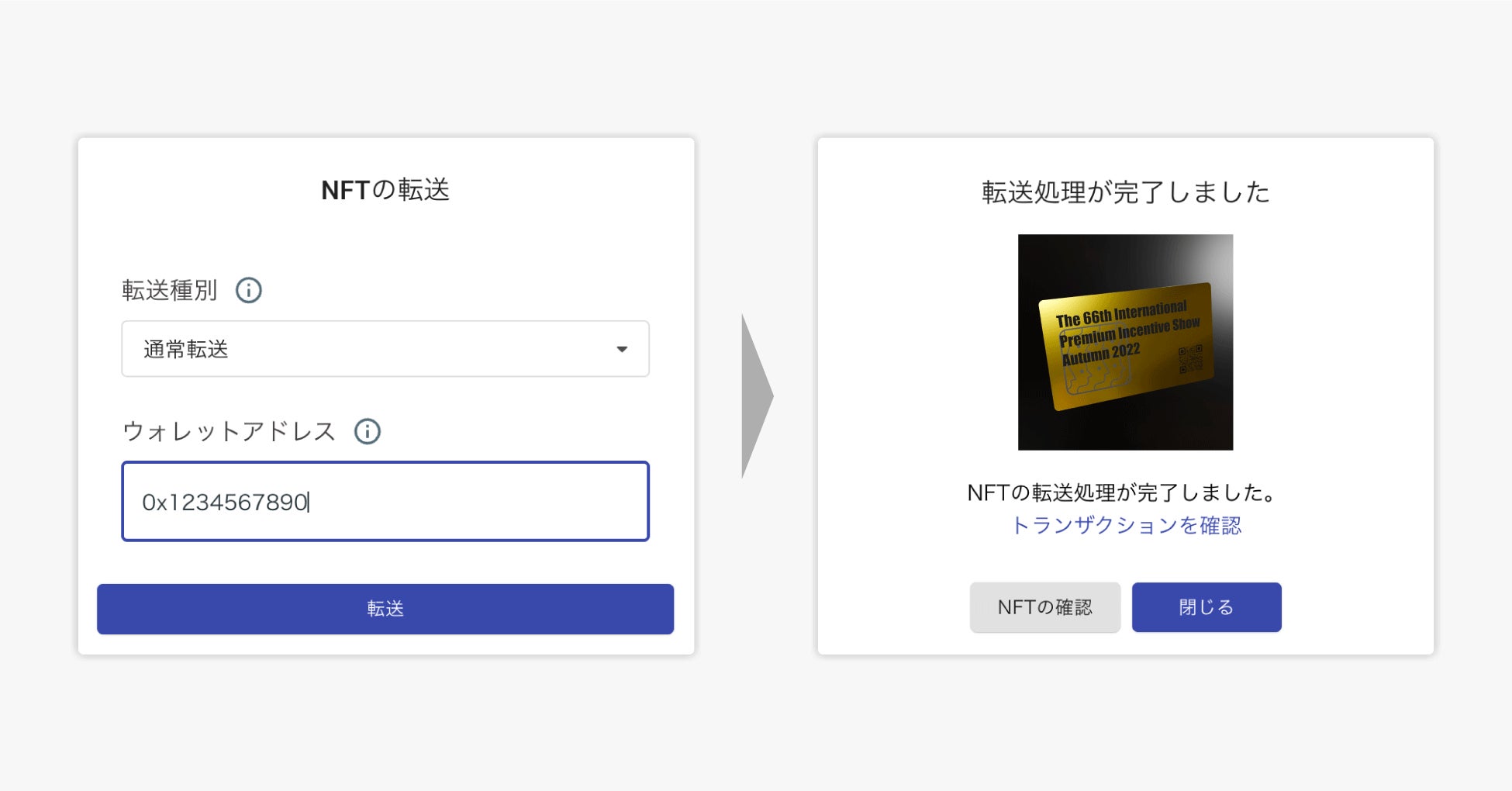
Task: Click the 転送処理が完了しました heading
Action: 1125,192
